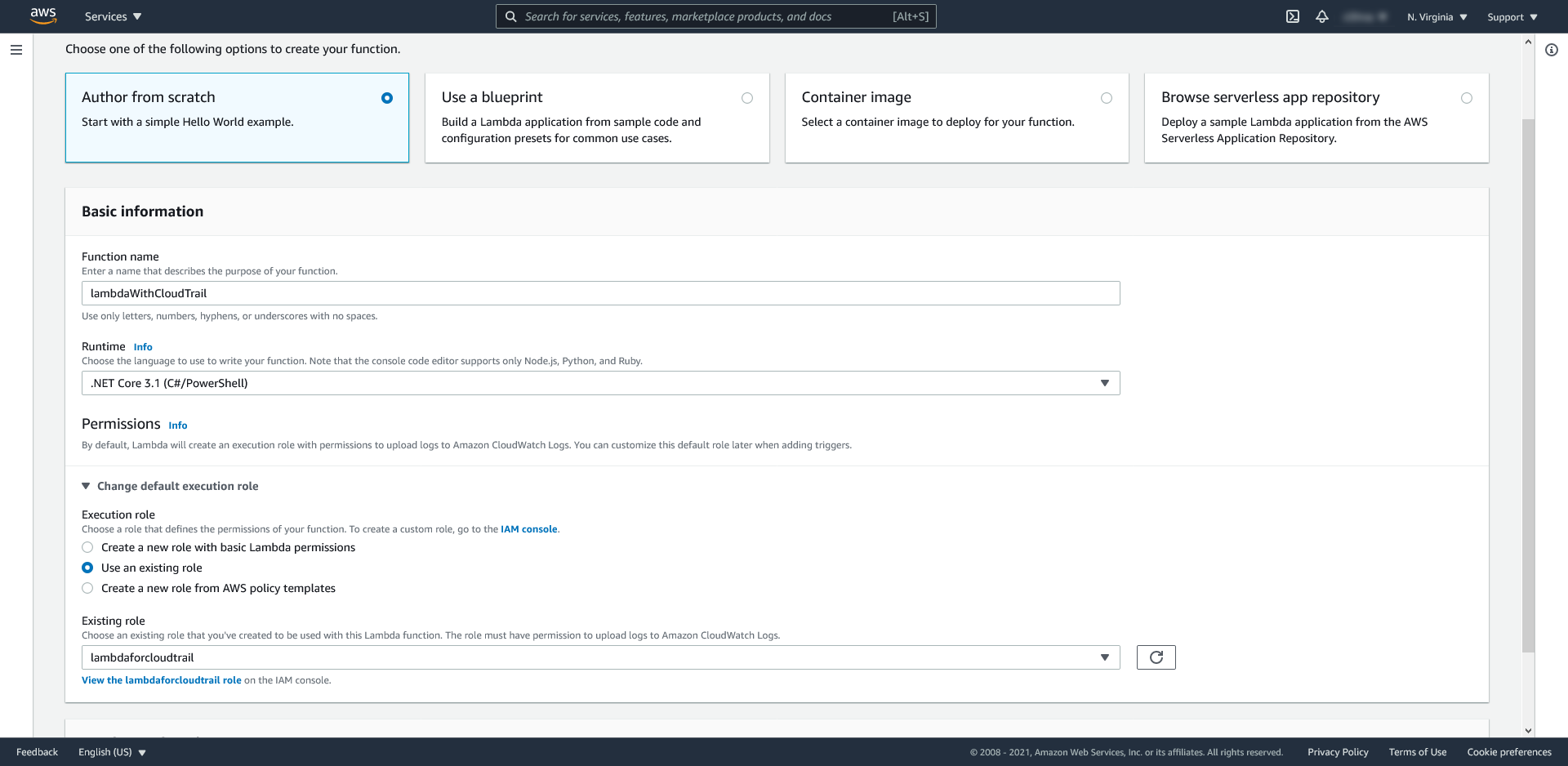The height and width of the screenshot is (766, 1568).
Task: Refresh the existing role list
Action: tap(1156, 657)
